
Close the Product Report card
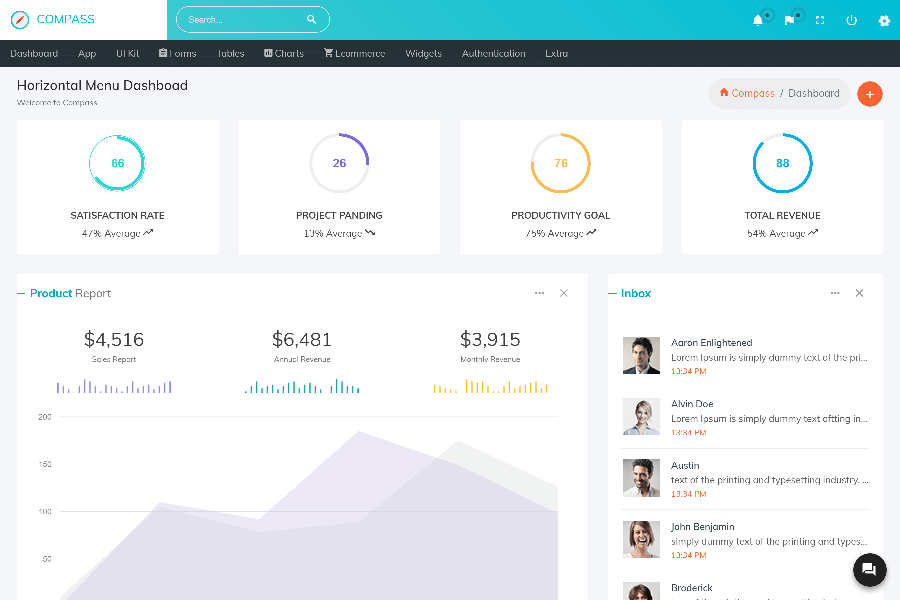[x=564, y=293]
